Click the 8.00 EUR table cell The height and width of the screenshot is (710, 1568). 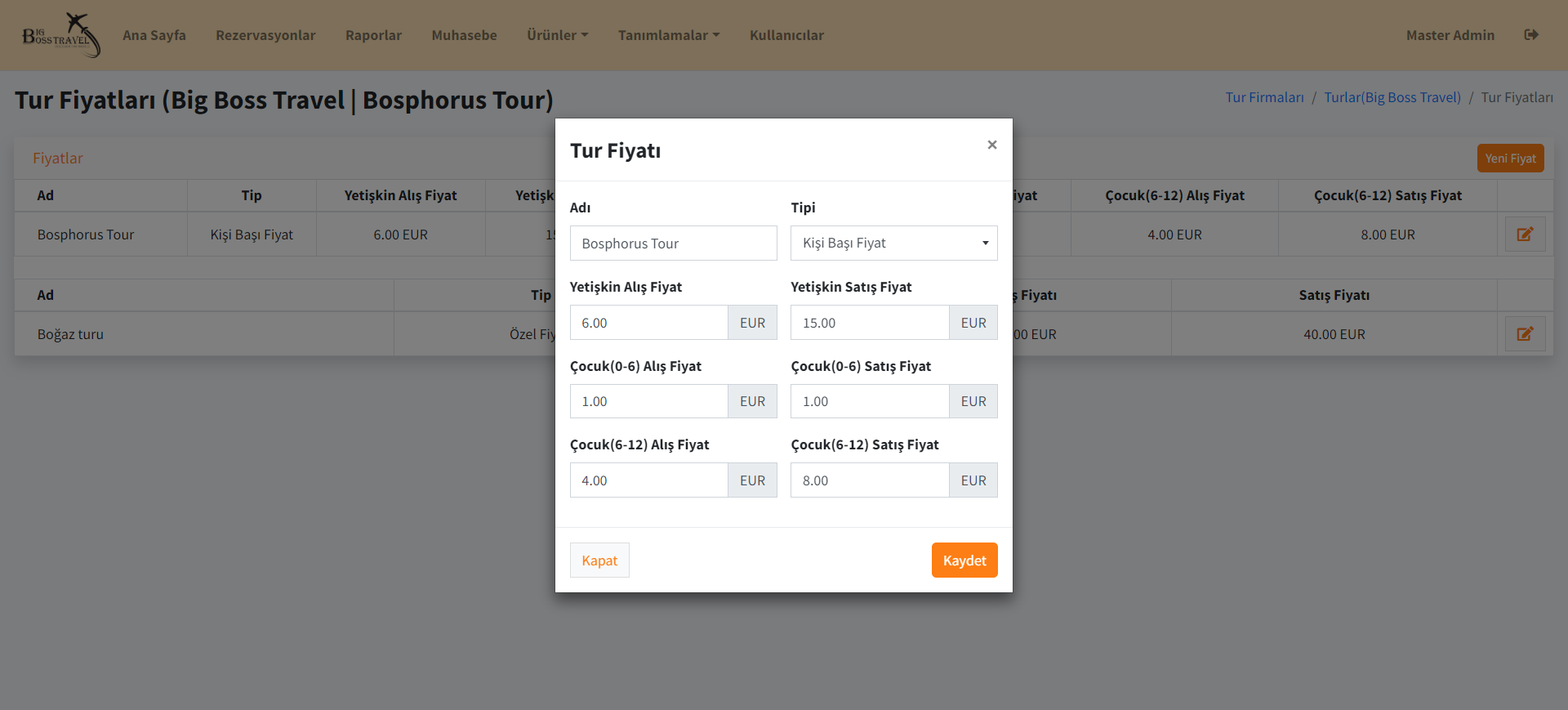(1388, 234)
